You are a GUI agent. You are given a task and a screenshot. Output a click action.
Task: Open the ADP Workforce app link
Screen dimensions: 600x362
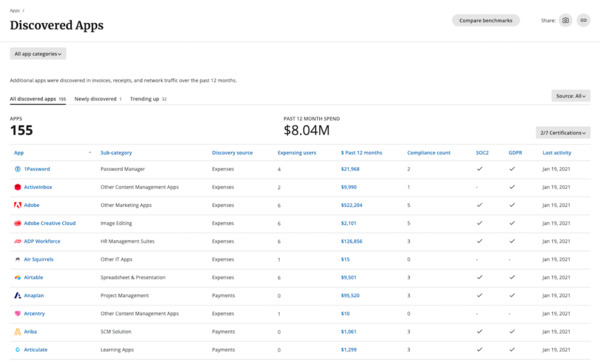point(42,241)
